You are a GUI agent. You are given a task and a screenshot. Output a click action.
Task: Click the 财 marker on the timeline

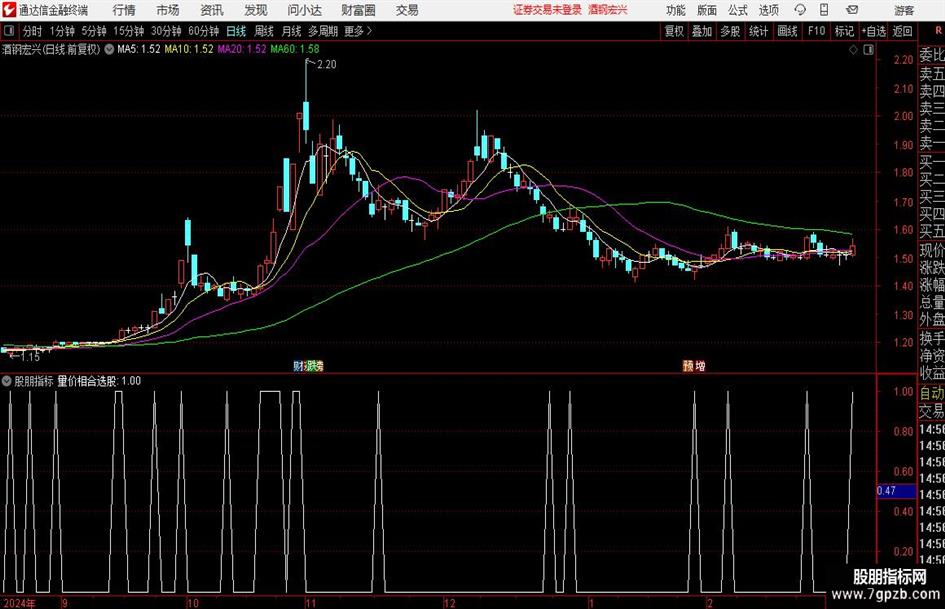pyautogui.click(x=298, y=366)
